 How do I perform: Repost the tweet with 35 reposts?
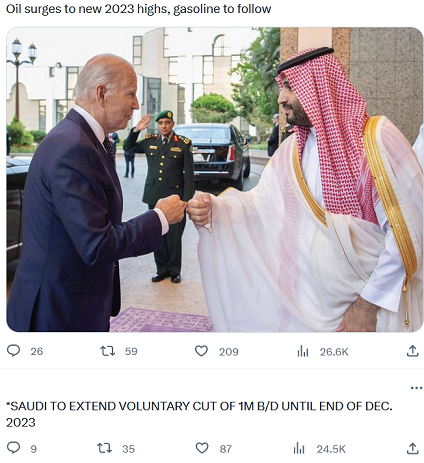point(104,448)
